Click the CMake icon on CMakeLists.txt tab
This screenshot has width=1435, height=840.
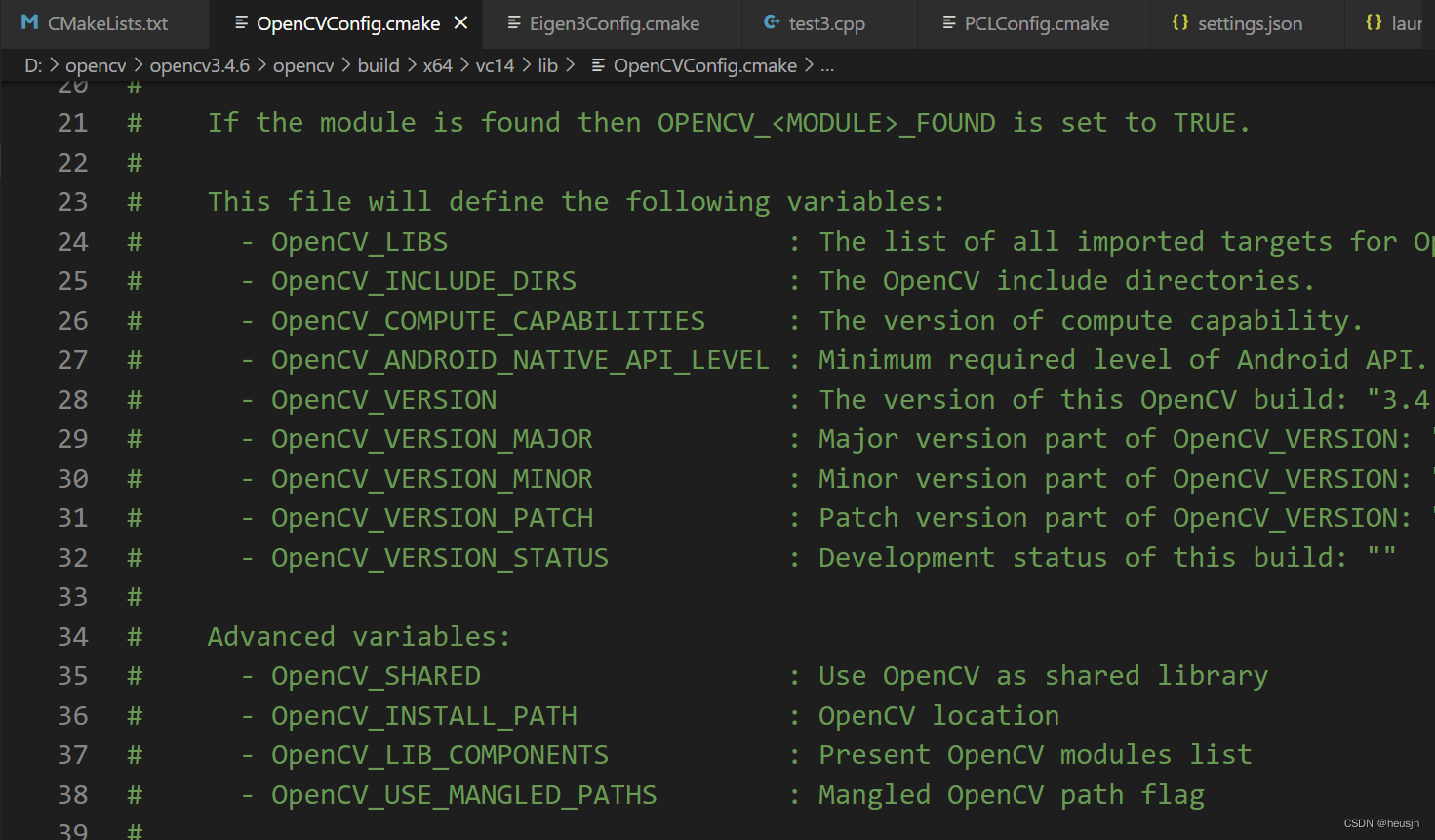30,24
